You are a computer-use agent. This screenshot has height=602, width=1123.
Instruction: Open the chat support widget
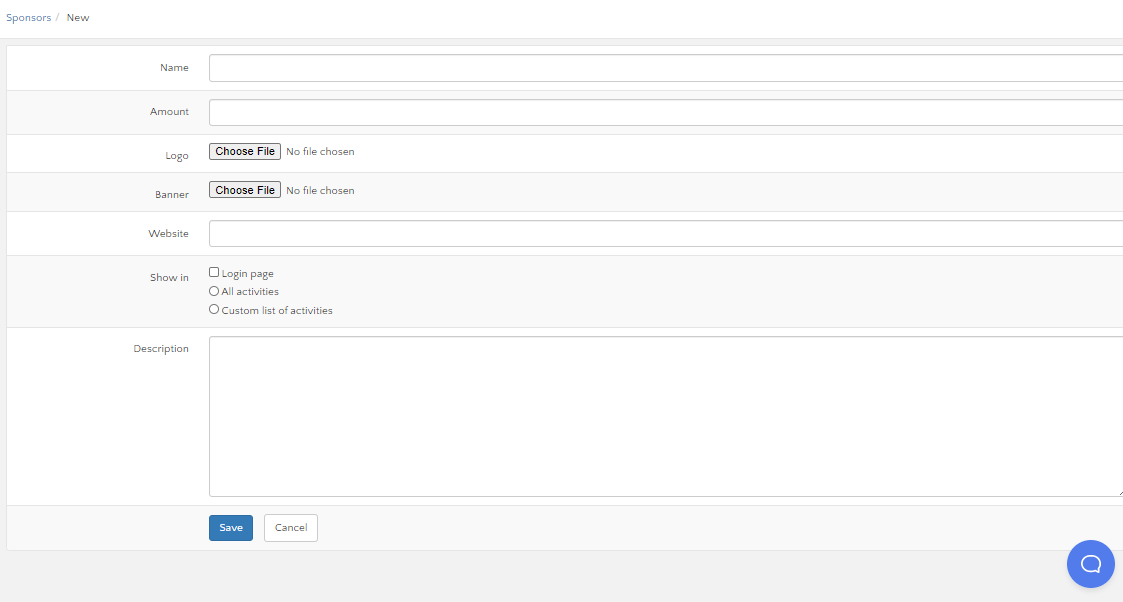[1090, 564]
